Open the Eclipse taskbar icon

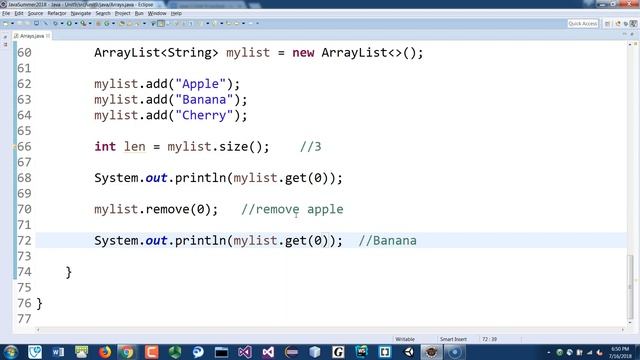pyautogui.click(x=291, y=352)
